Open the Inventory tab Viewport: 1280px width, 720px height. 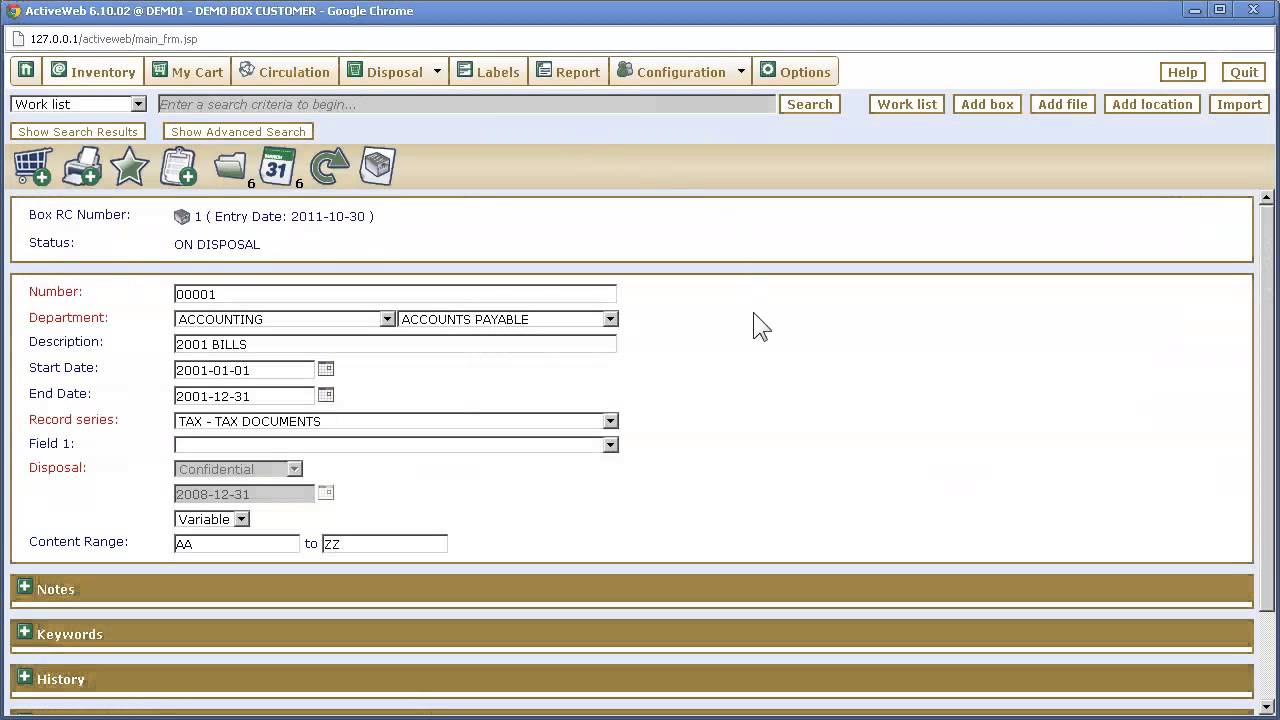click(93, 71)
